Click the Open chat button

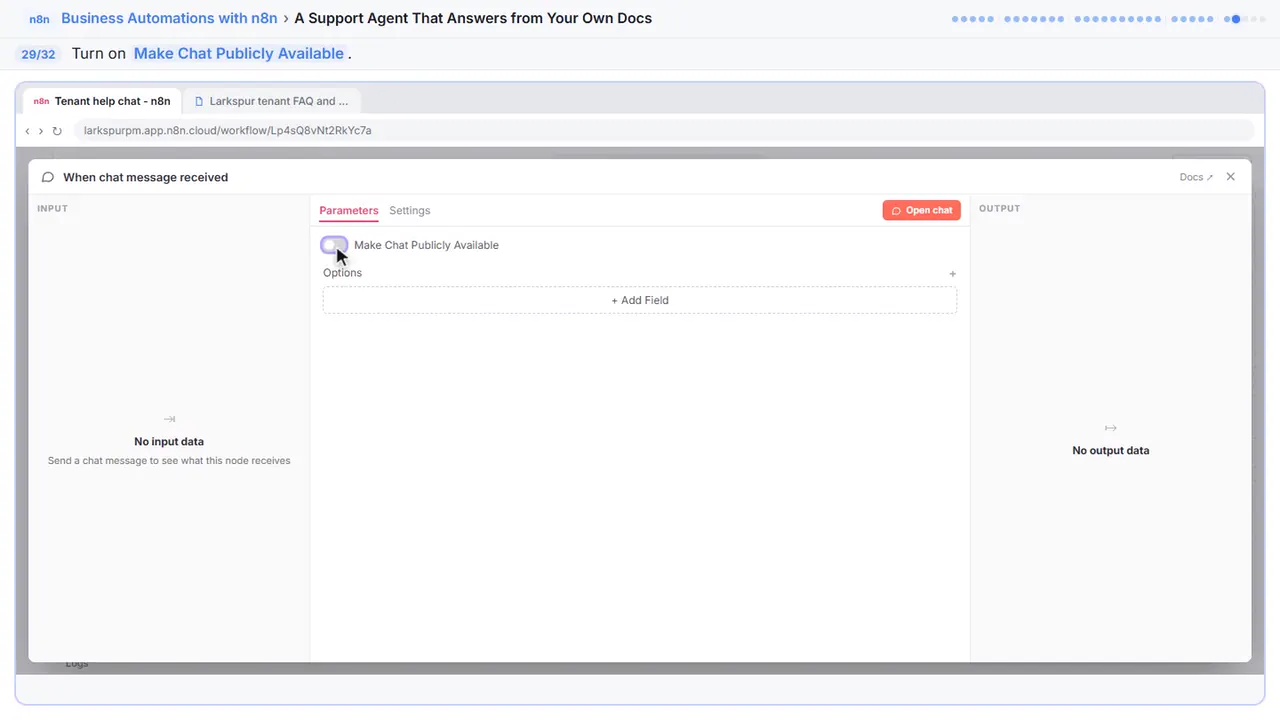(921, 210)
